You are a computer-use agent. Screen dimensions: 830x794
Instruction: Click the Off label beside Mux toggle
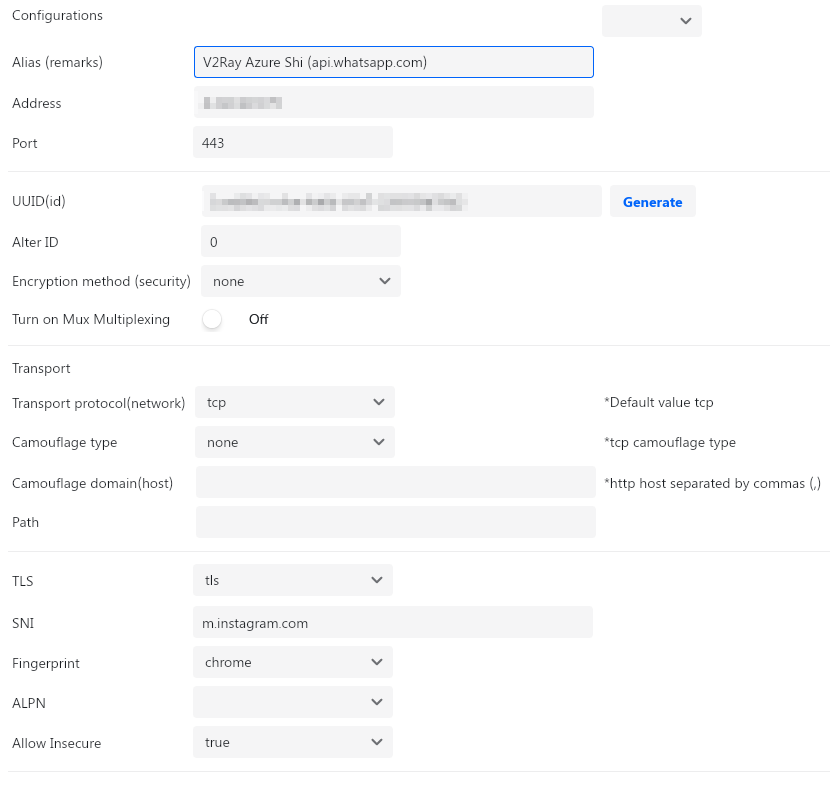[x=258, y=320]
